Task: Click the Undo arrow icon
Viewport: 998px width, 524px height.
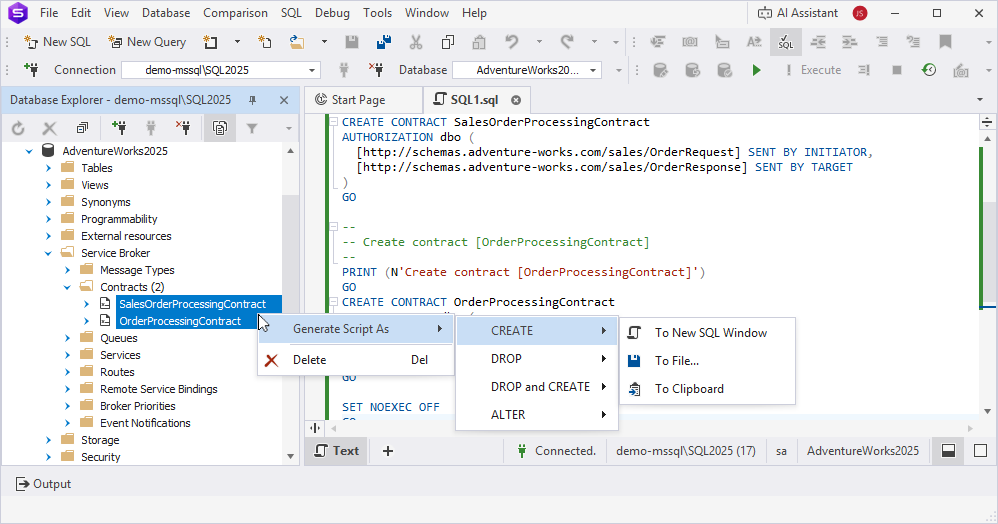Action: point(512,42)
